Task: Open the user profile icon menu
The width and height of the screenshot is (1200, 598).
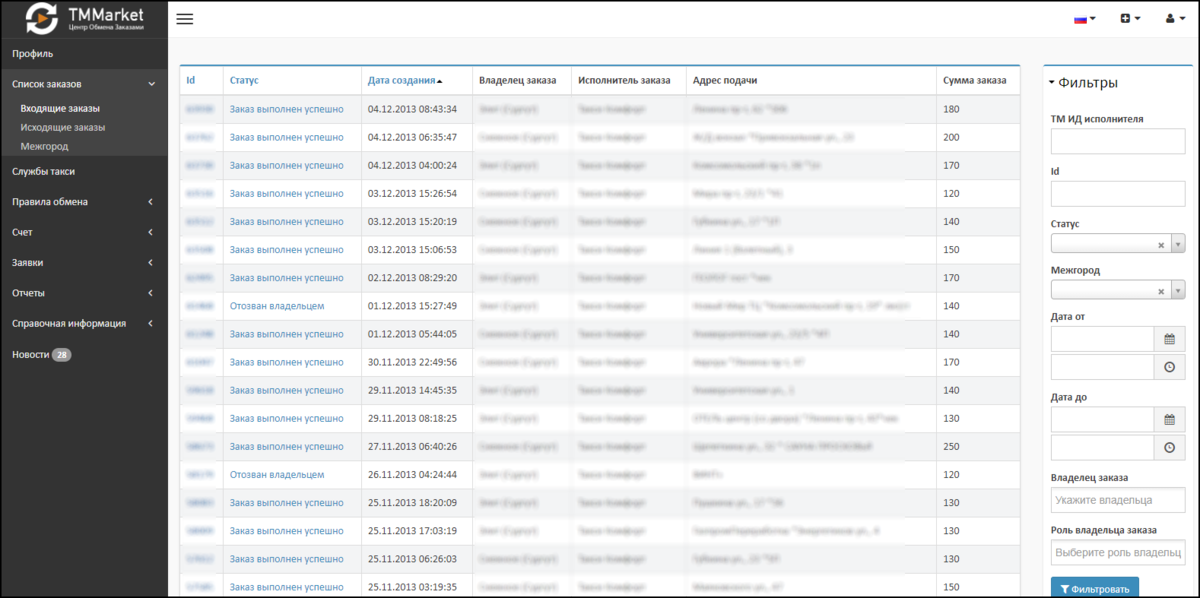Action: pos(1174,19)
